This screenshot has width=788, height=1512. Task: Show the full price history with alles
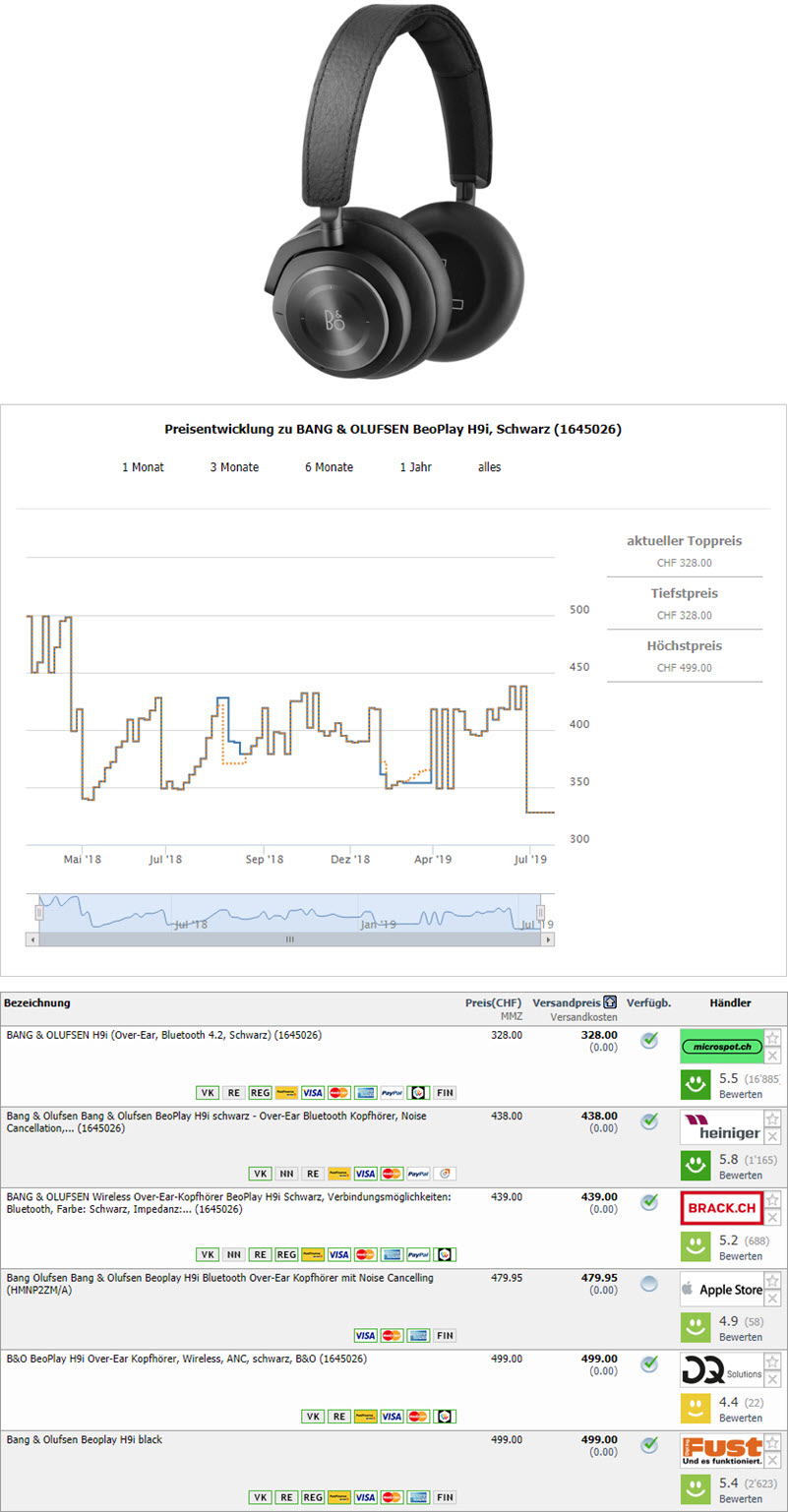click(489, 467)
